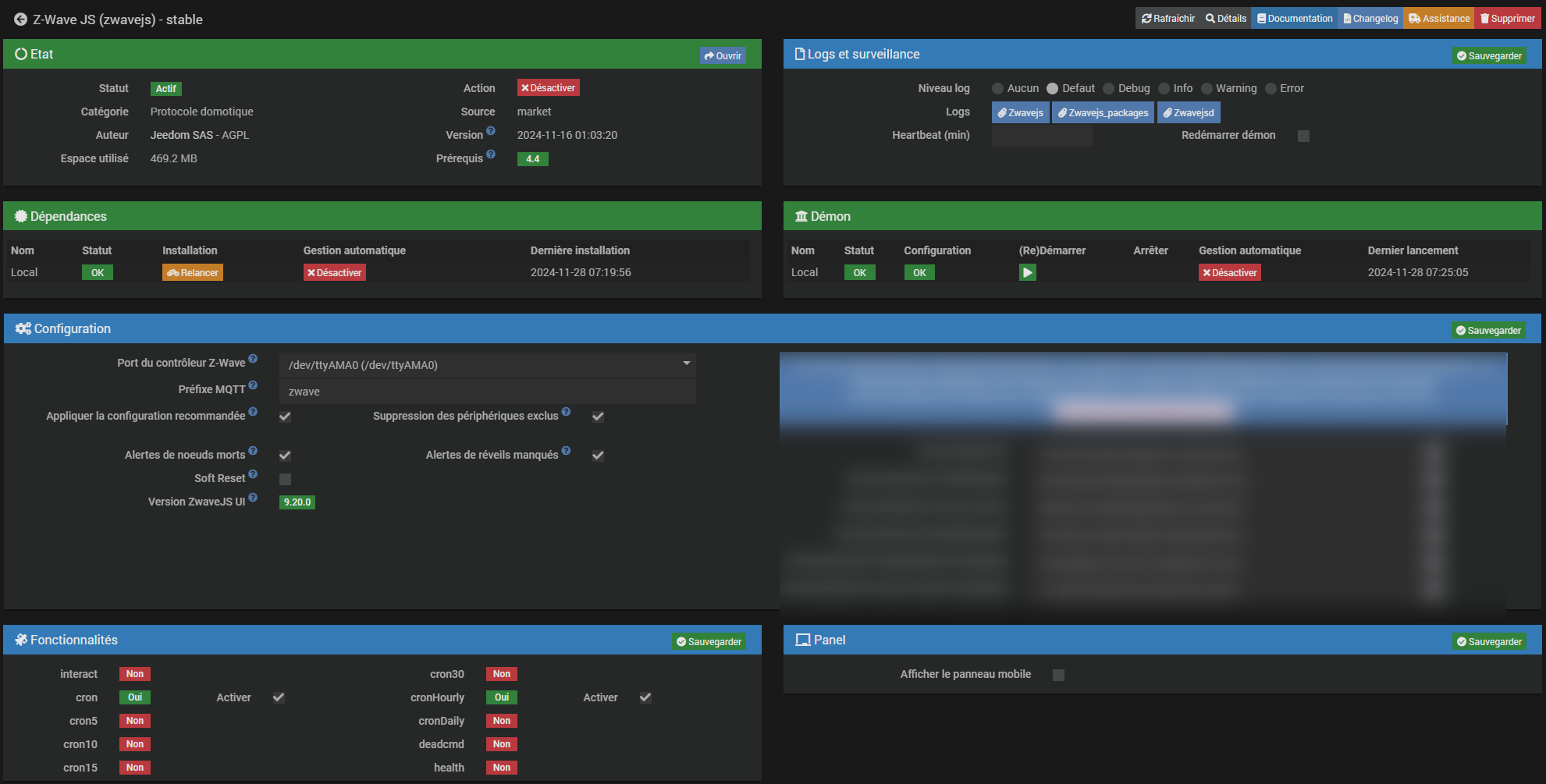The height and width of the screenshot is (784, 1546).
Task: Click the version date 2024-11-16 01:03:20
Action: pos(567,135)
